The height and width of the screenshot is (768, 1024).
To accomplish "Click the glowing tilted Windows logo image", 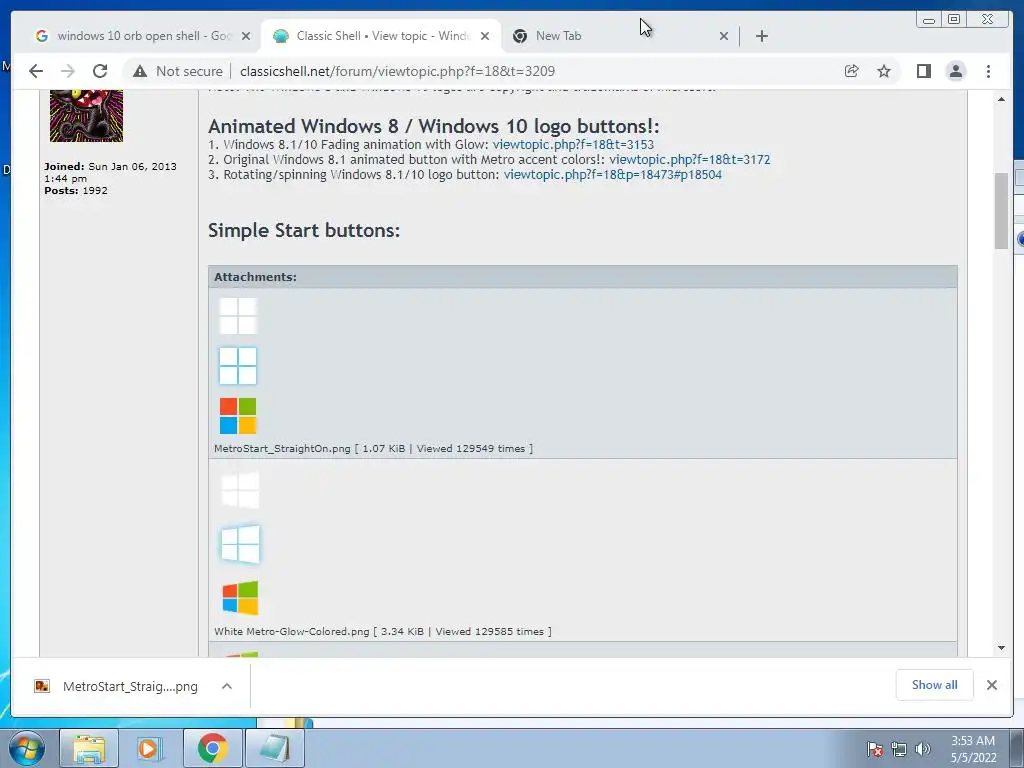I will click(240, 544).
